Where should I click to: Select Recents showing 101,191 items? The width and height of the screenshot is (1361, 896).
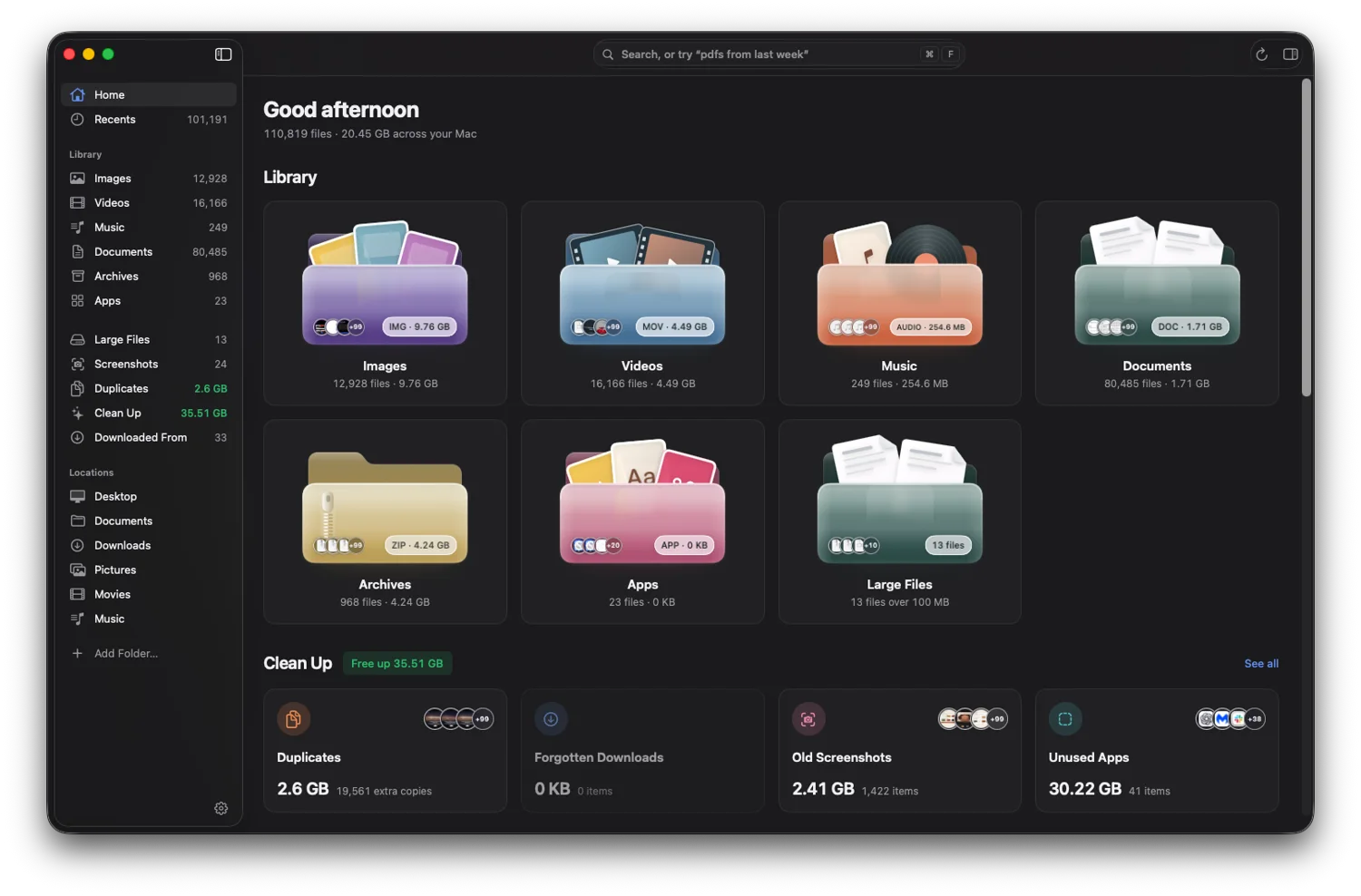pos(149,119)
